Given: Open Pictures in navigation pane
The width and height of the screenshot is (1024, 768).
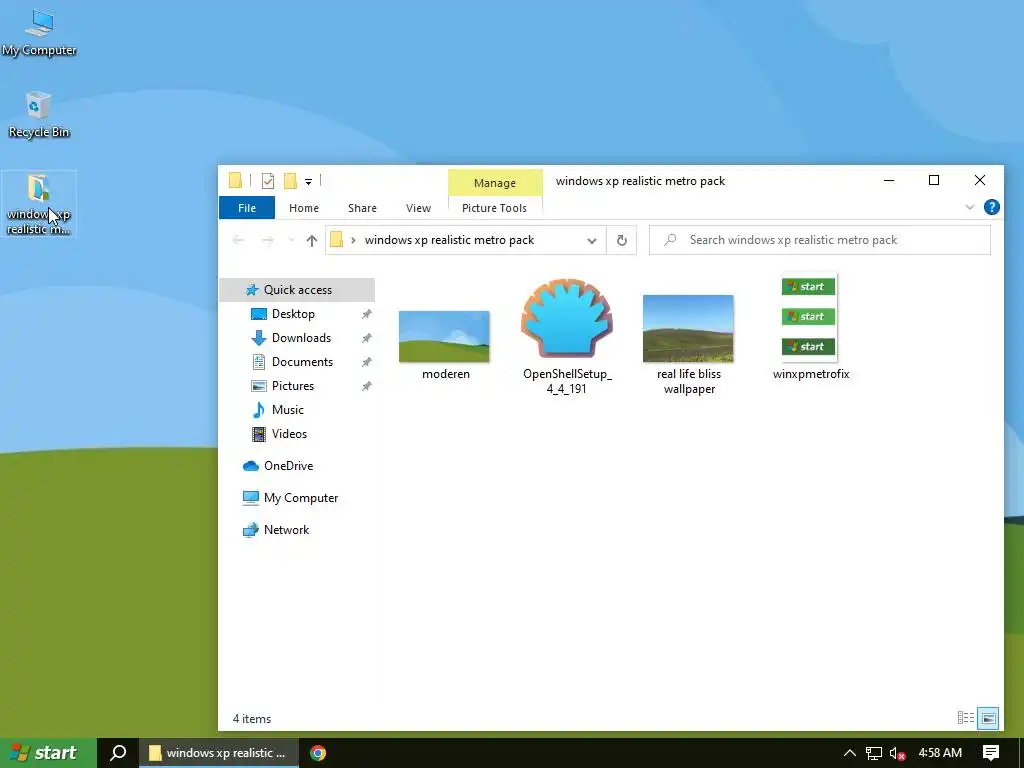Looking at the screenshot, I should click(293, 386).
